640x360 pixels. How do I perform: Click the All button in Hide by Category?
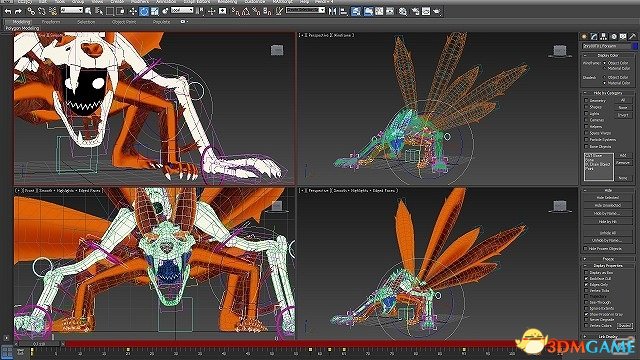click(x=623, y=100)
